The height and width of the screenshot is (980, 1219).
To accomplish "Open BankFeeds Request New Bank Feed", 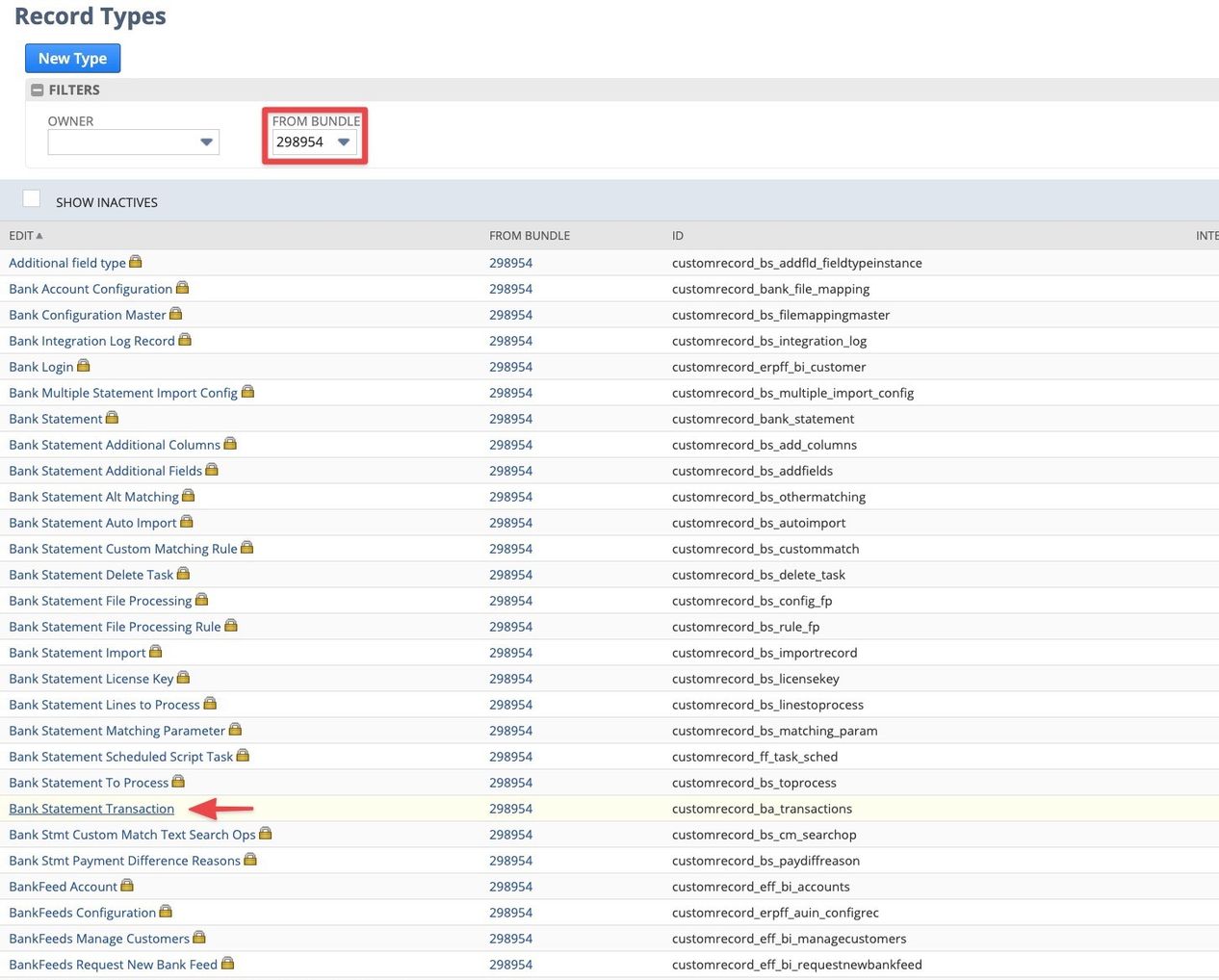I will 113,965.
